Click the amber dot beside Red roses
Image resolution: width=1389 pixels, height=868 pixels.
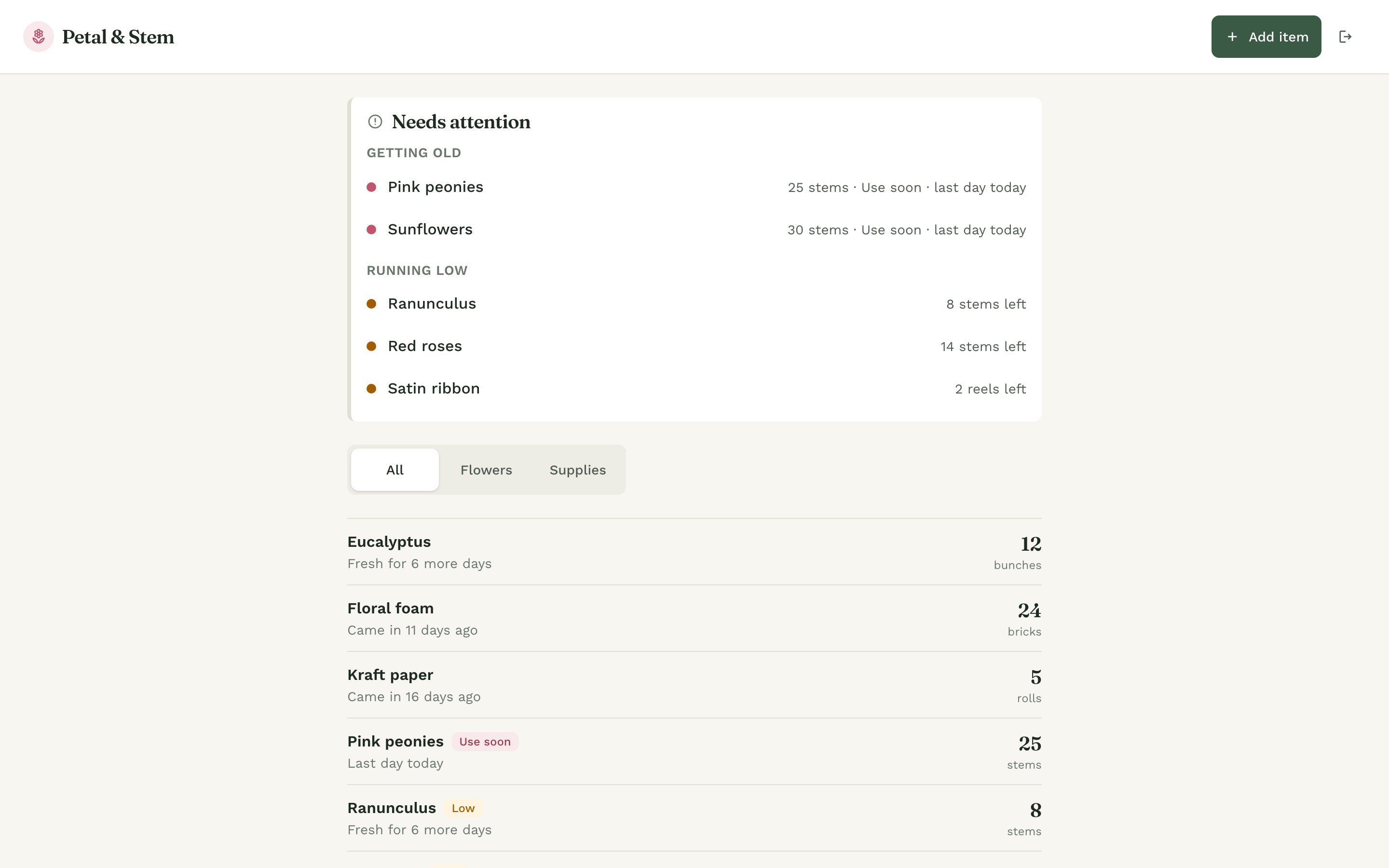pyautogui.click(x=371, y=346)
